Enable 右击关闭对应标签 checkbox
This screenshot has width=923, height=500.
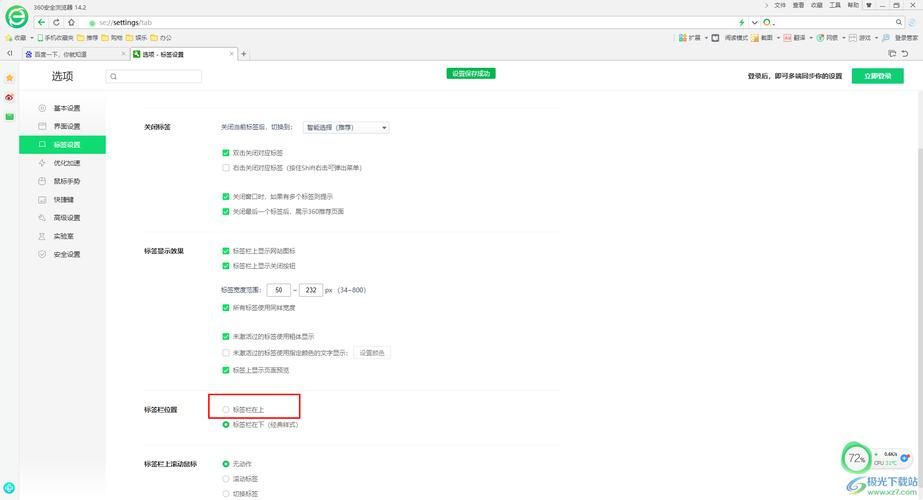pyautogui.click(x=226, y=168)
